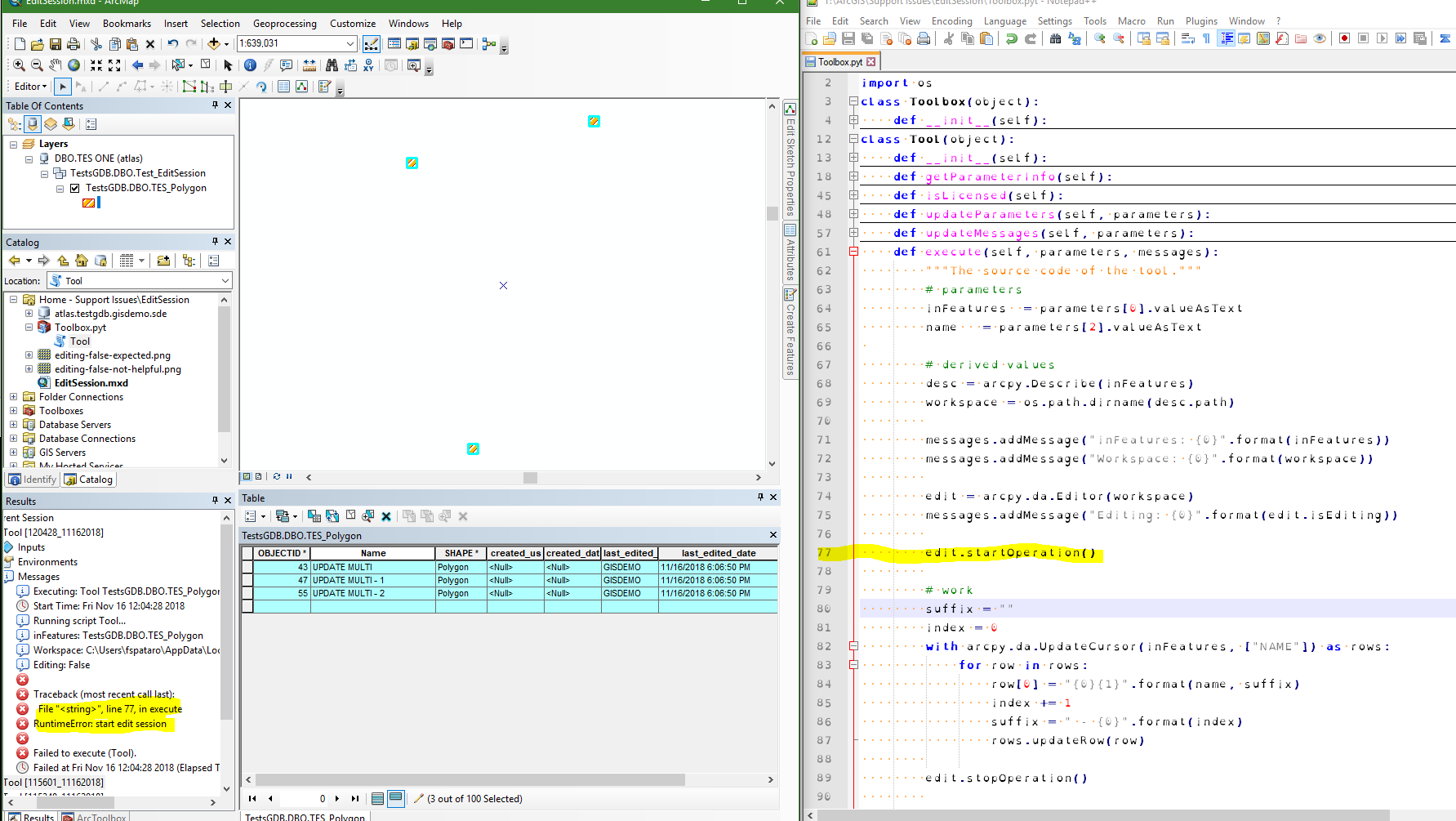Click the Rotate tool on Editor toolbar

pyautogui.click(x=261, y=86)
